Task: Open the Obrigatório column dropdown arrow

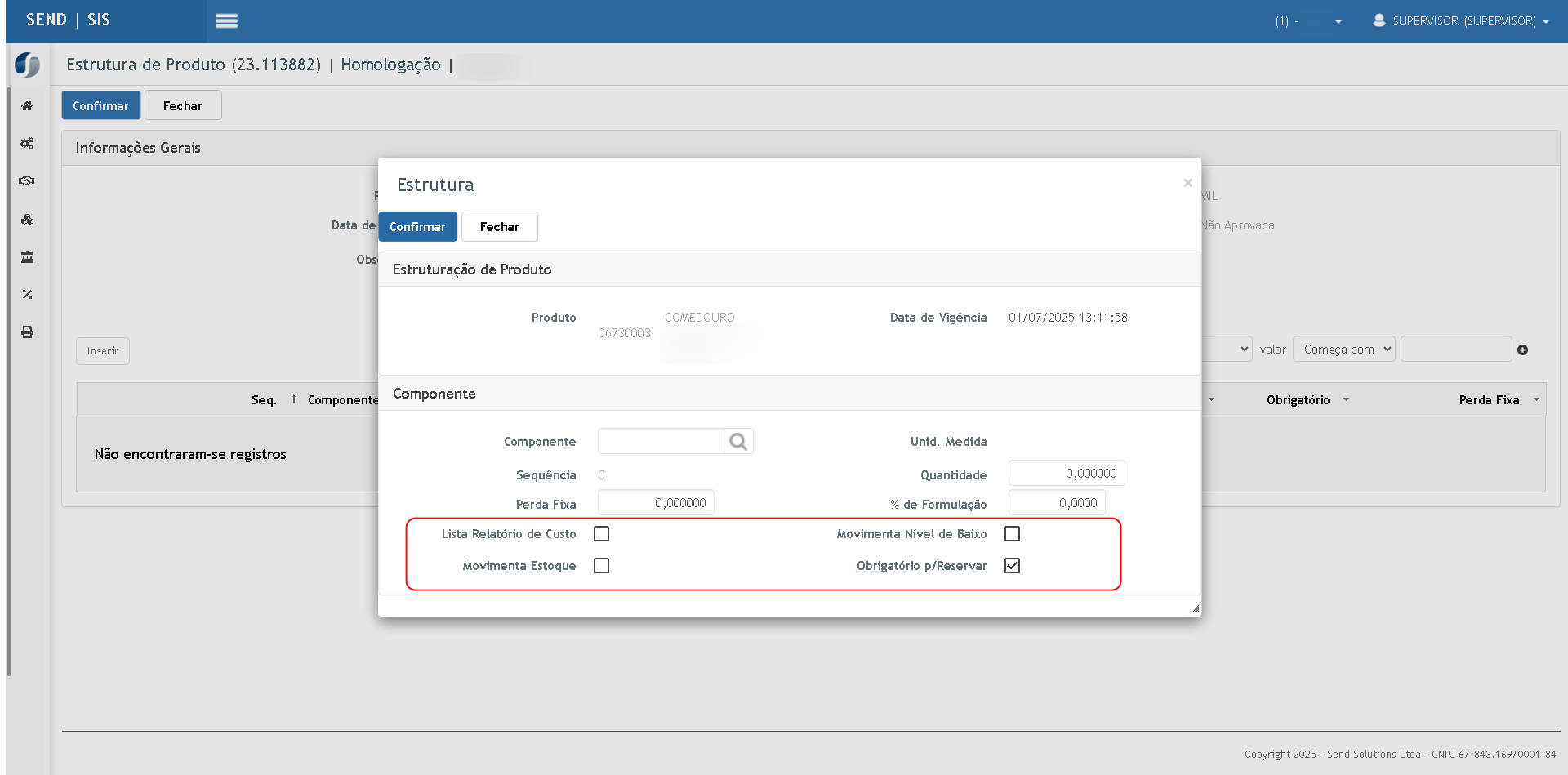Action: (x=1347, y=400)
